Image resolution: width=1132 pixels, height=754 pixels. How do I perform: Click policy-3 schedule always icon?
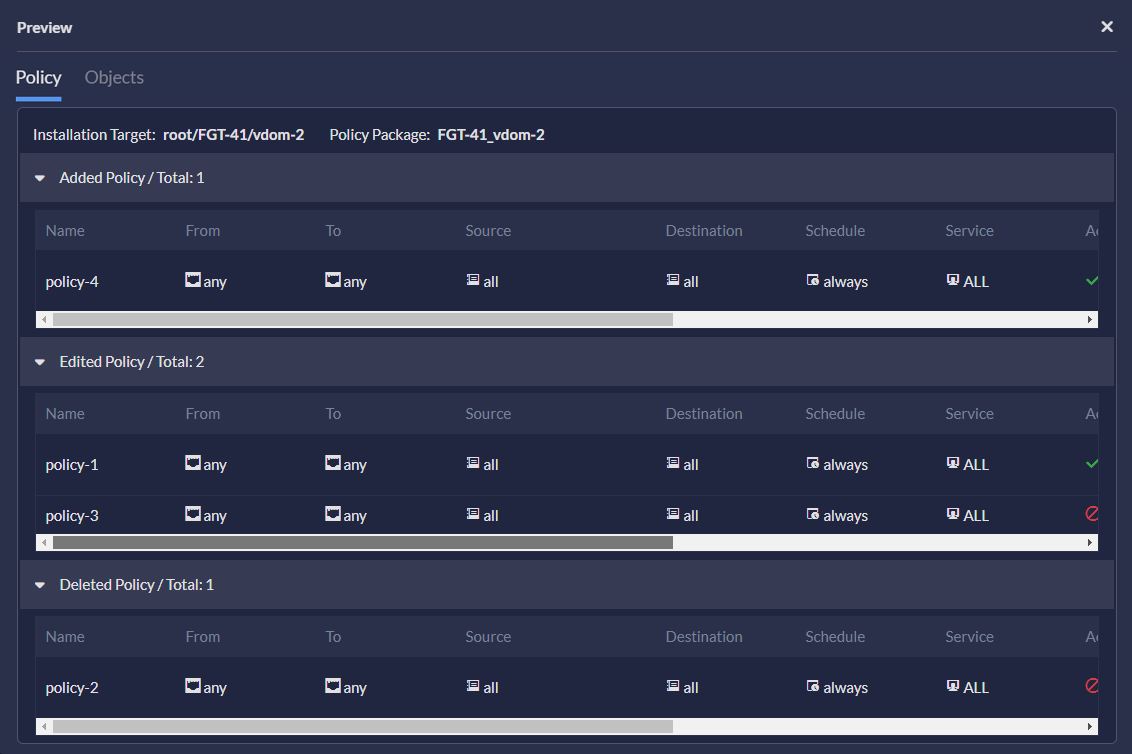813,514
